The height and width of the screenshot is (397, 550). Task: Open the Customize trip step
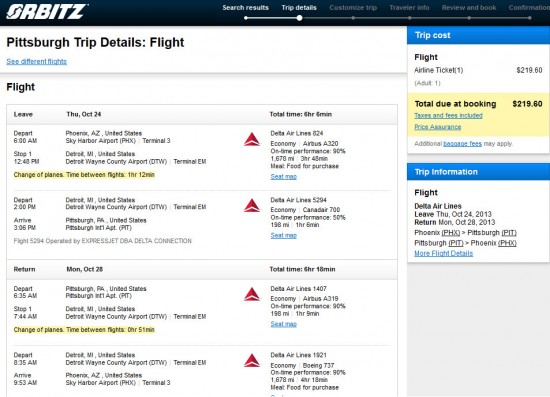[x=353, y=7]
